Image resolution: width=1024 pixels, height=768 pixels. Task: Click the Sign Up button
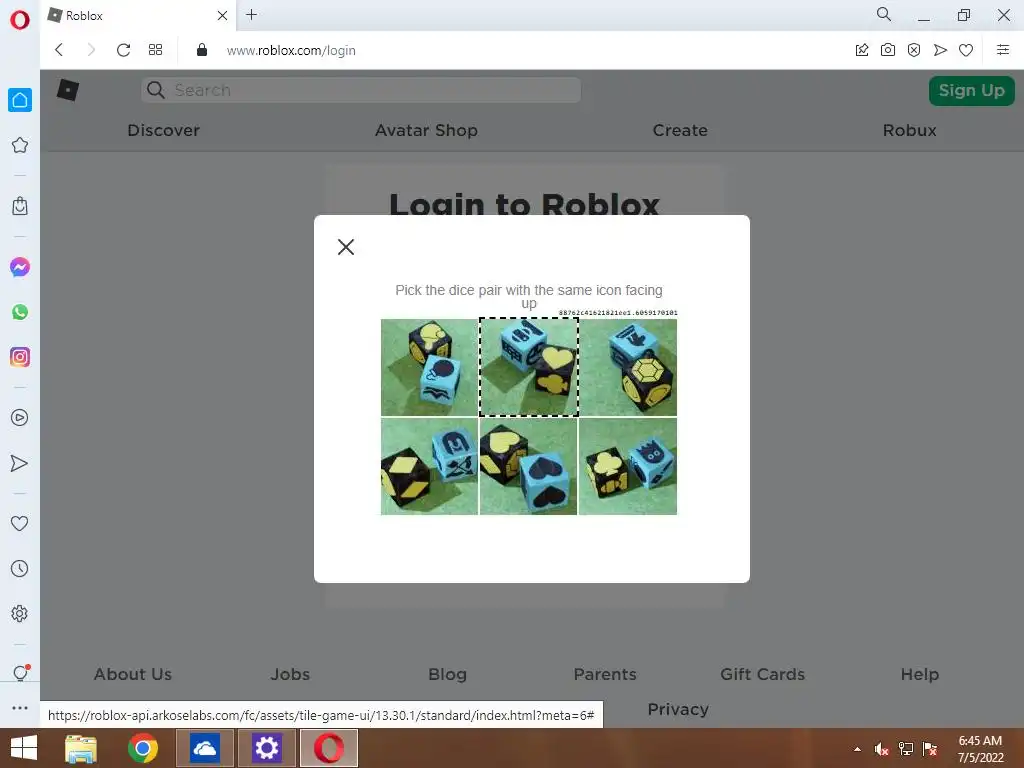971,90
